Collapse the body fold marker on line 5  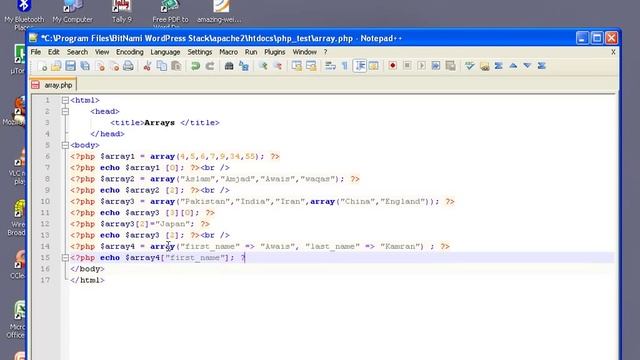tap(65, 145)
